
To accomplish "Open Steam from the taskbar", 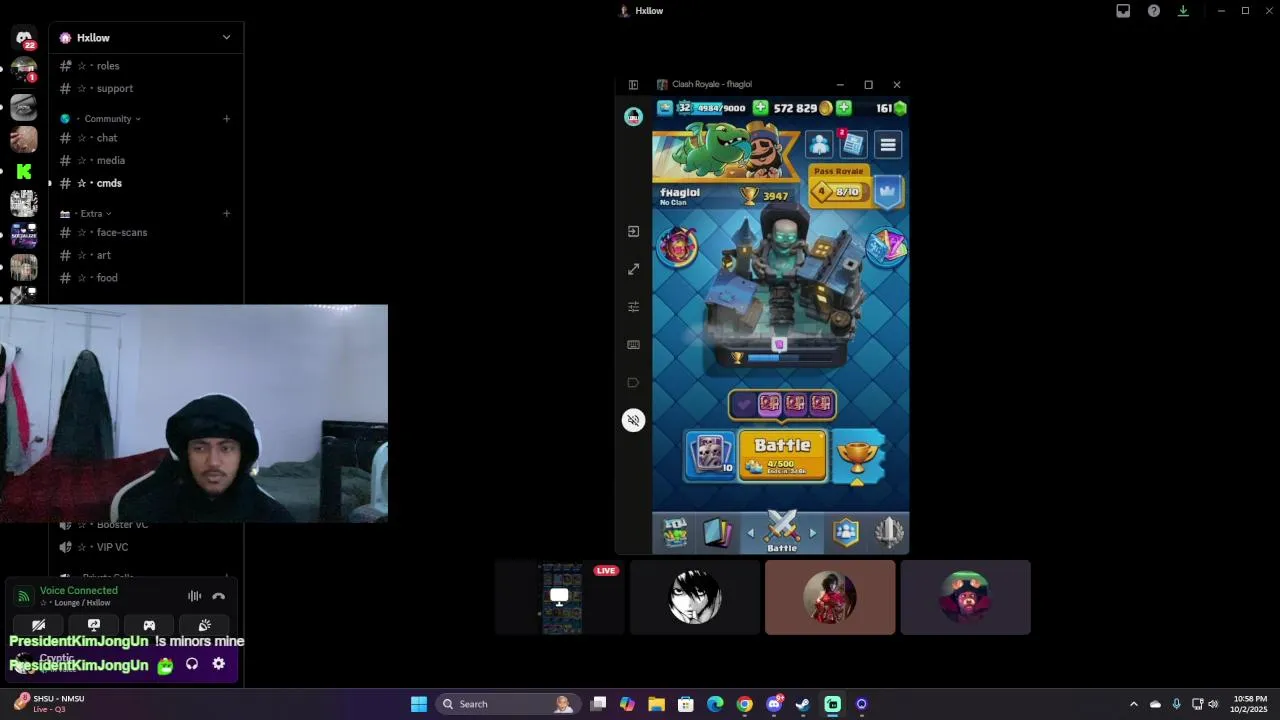I will point(803,704).
